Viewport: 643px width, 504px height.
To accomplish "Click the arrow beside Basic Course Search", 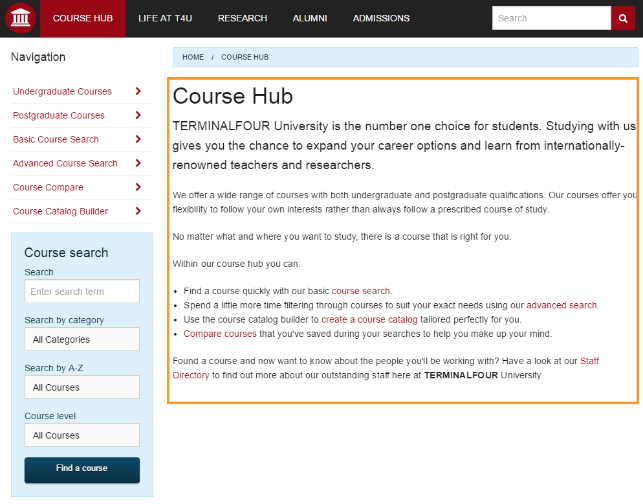I will click(x=138, y=139).
